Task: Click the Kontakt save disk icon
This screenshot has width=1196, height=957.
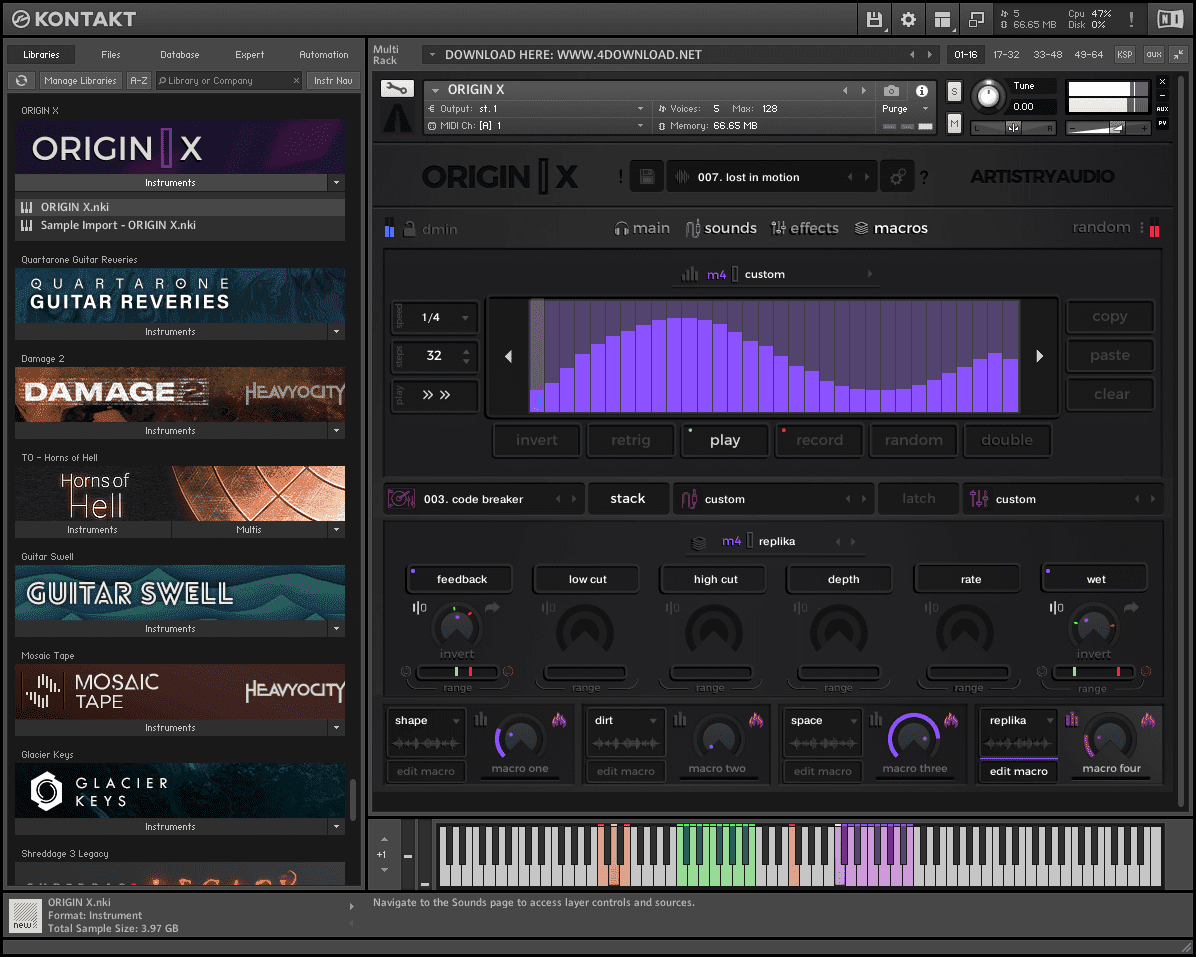Action: click(874, 20)
